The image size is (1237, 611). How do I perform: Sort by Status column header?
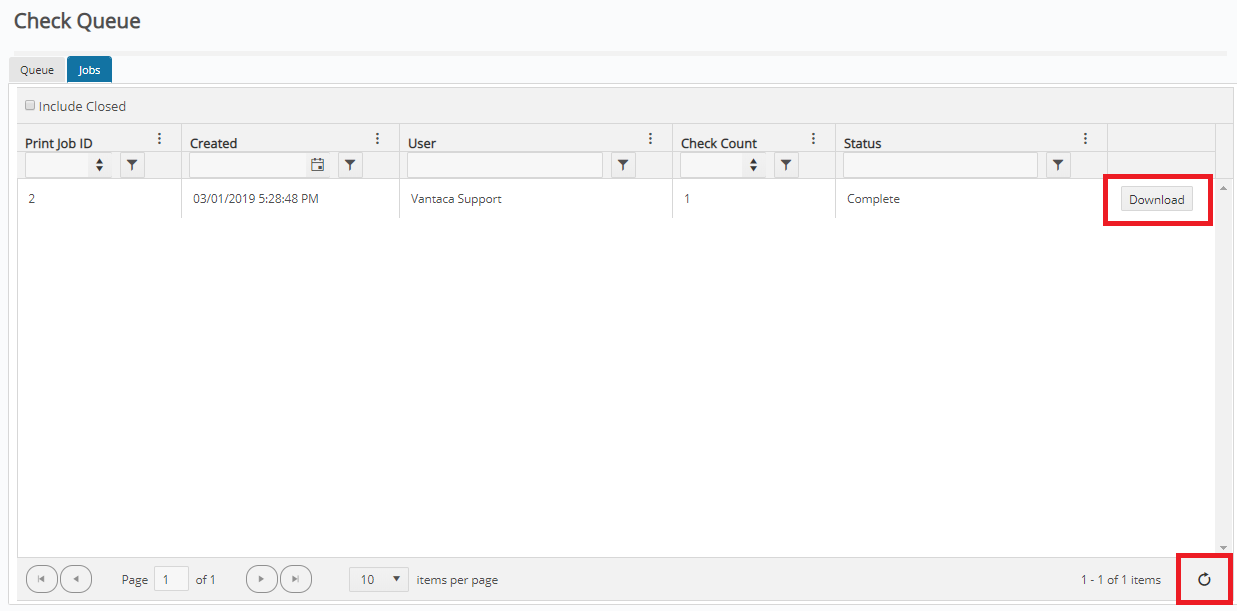point(863,143)
